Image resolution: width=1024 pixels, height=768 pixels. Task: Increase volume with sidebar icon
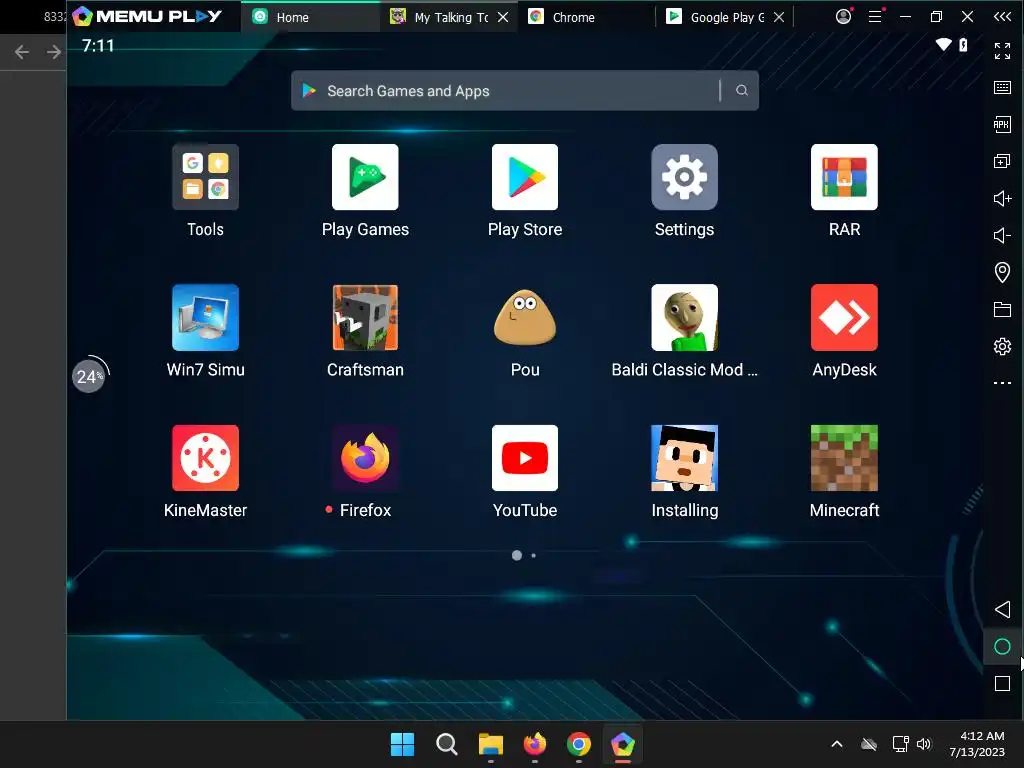(1002, 199)
